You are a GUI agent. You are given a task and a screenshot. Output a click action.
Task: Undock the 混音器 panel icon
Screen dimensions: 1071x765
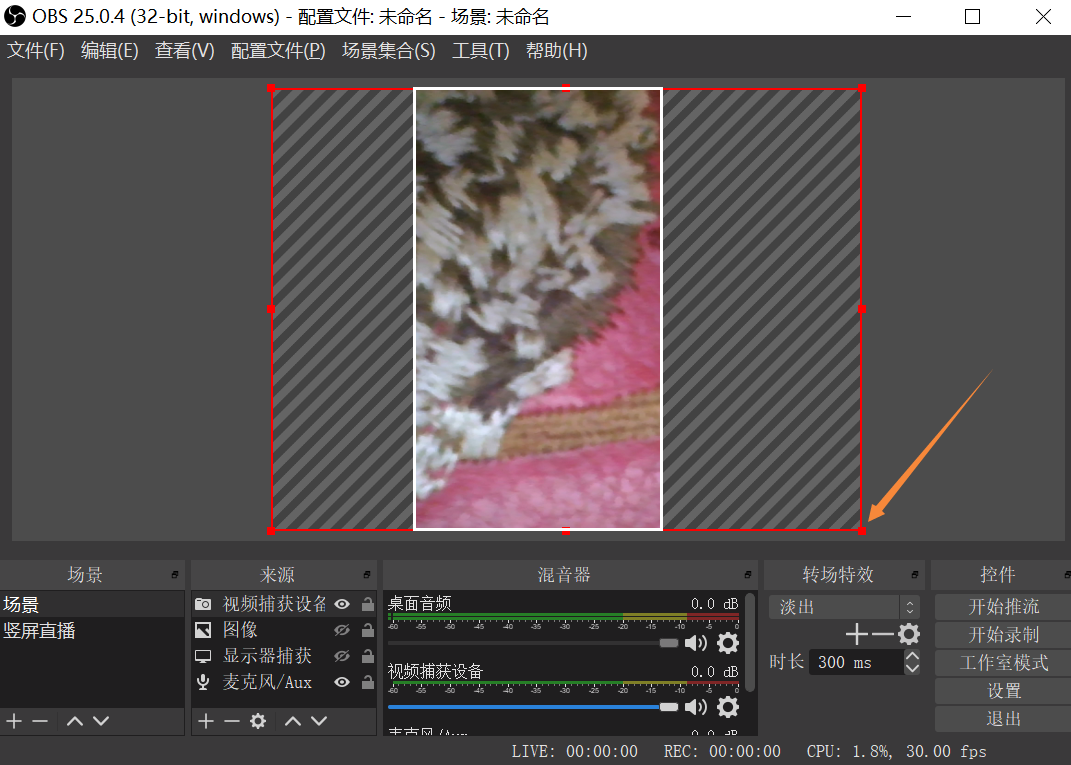(x=748, y=574)
